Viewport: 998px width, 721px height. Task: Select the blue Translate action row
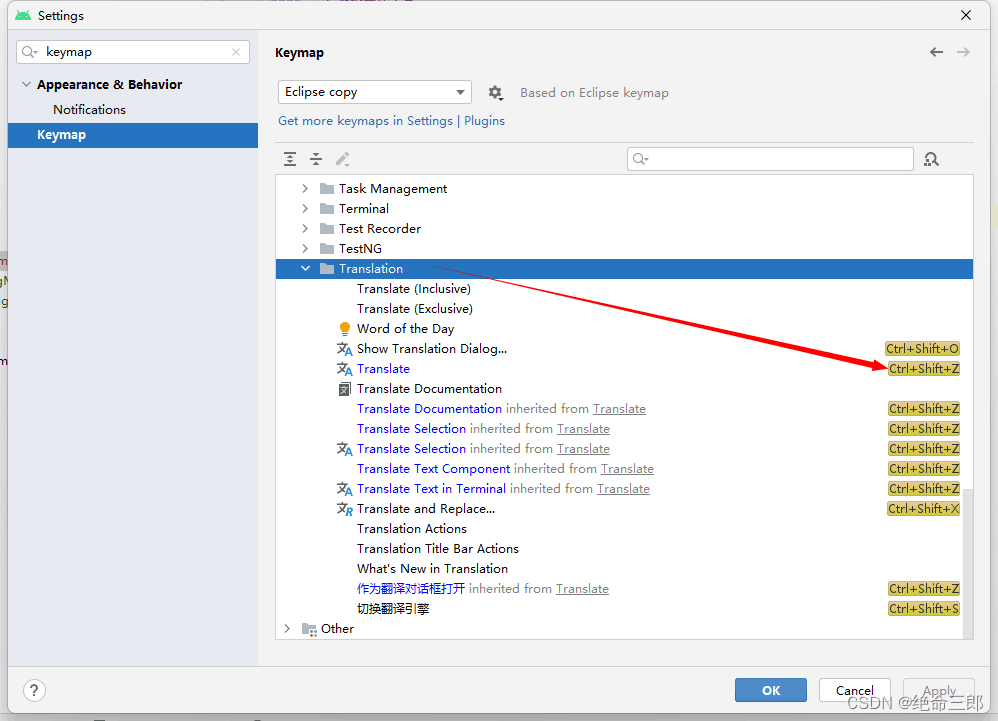click(383, 369)
